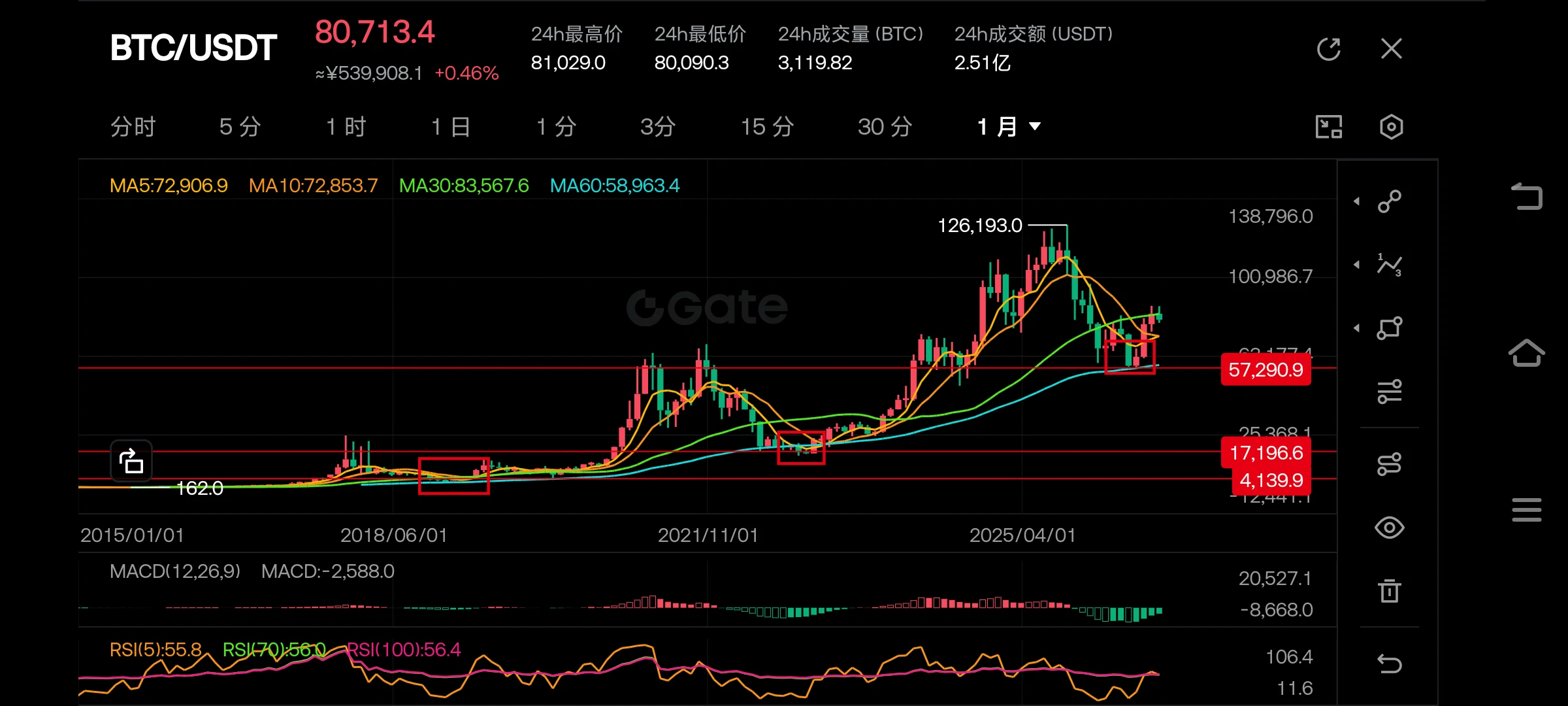The image size is (1568, 706).
Task: Tap the rotate screen icon on chart
Action: (131, 461)
